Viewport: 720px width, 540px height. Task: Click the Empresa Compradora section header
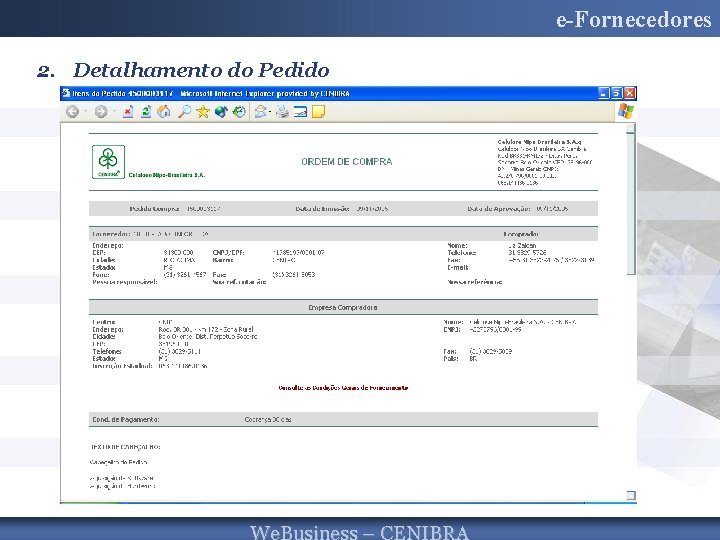pyautogui.click(x=343, y=307)
